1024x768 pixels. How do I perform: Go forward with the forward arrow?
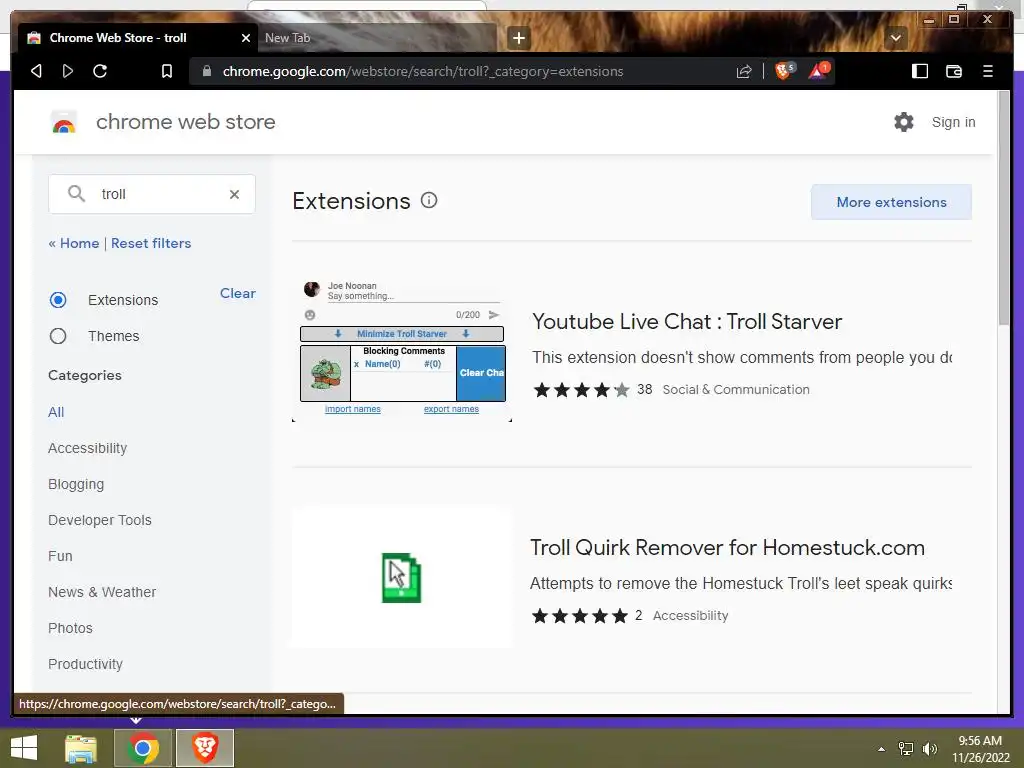(x=68, y=71)
